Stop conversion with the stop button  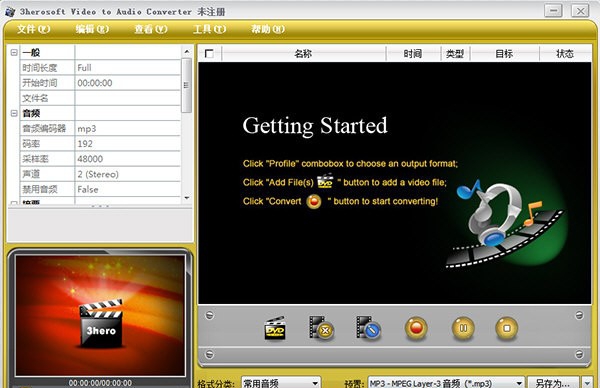[507, 328]
